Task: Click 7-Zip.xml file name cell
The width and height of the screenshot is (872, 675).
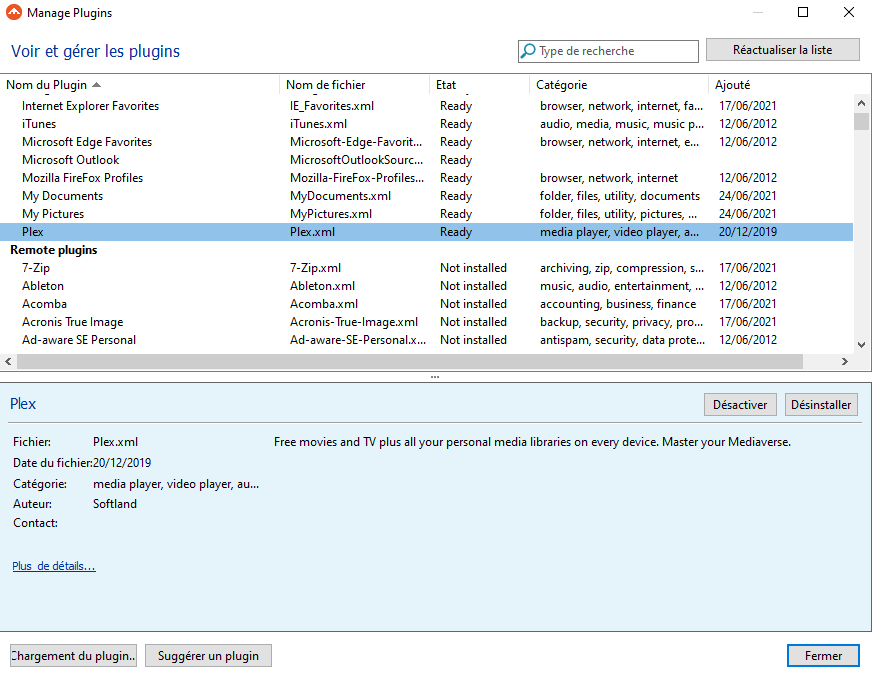Action: tap(315, 267)
